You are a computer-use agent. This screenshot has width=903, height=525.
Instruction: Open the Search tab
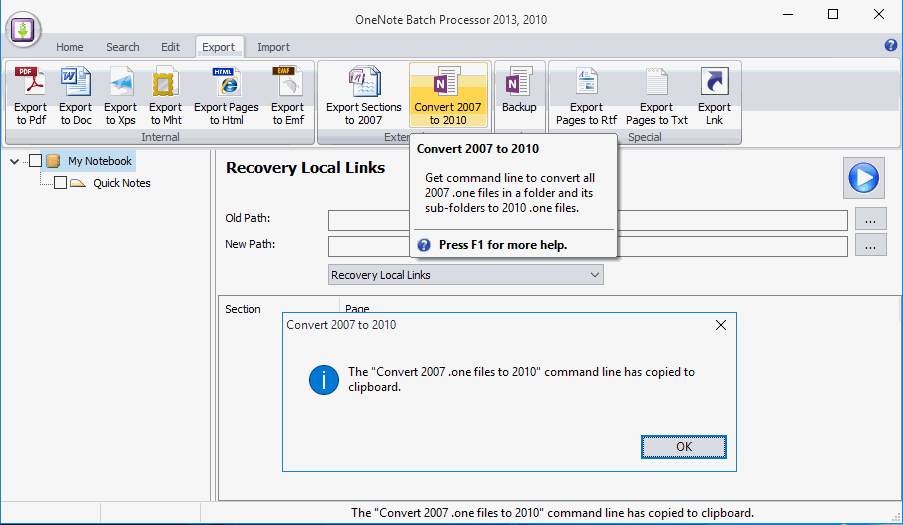click(x=123, y=47)
